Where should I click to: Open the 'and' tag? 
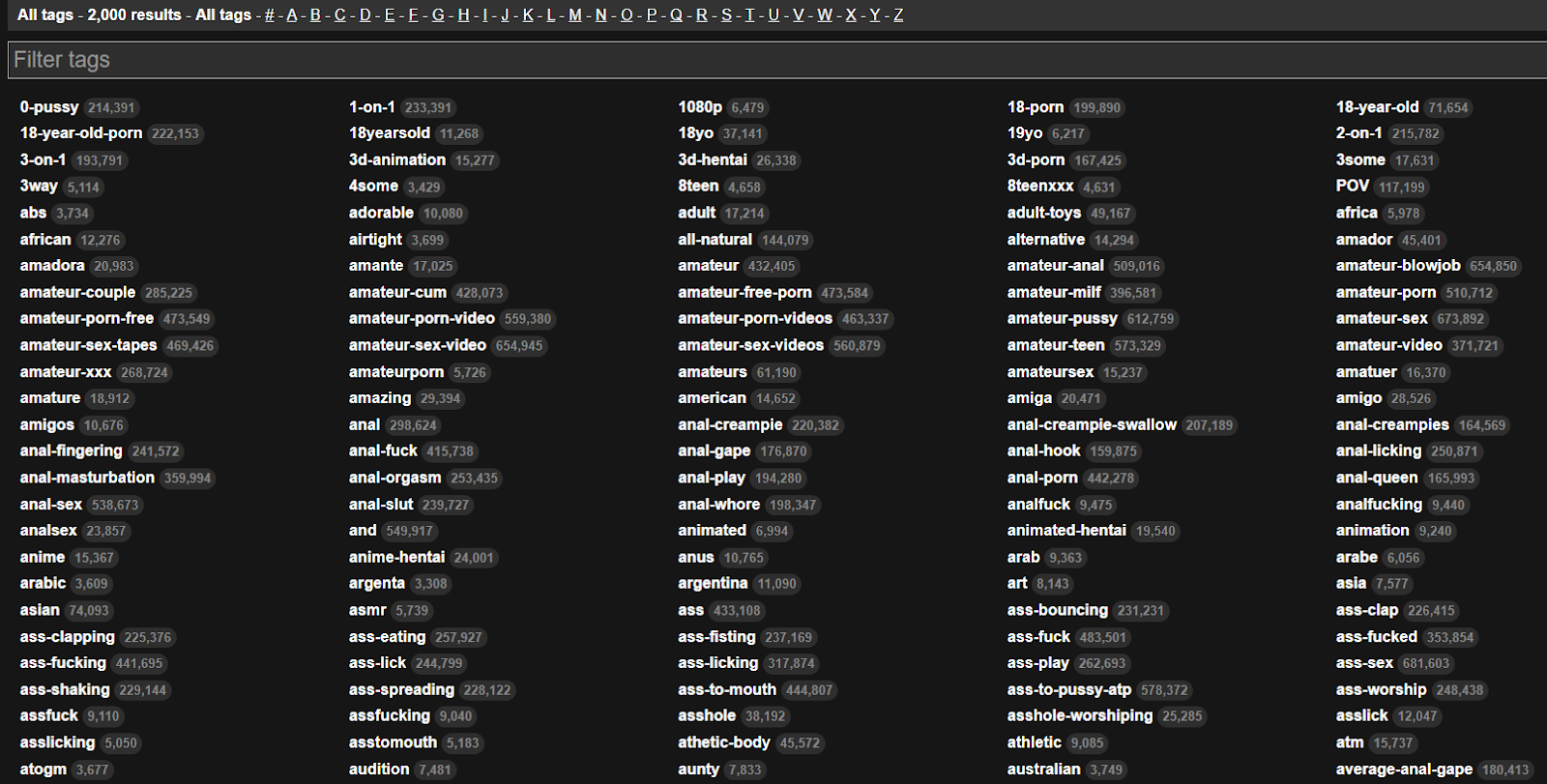pos(363,531)
